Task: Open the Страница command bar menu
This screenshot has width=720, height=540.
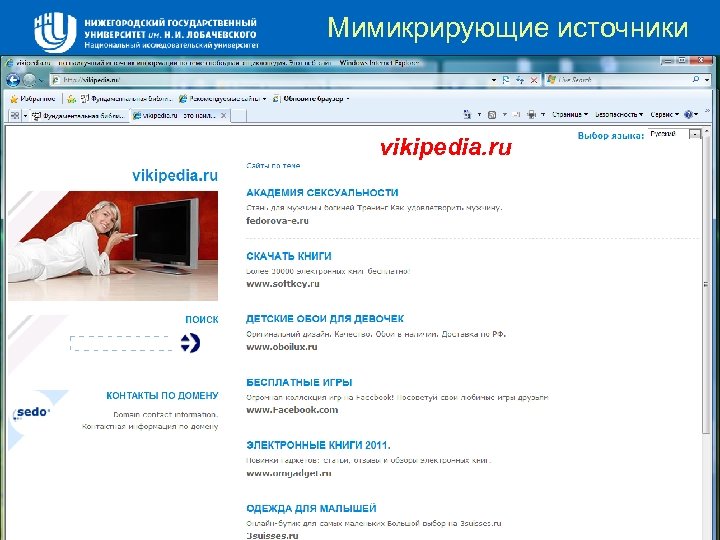Action: tap(570, 115)
